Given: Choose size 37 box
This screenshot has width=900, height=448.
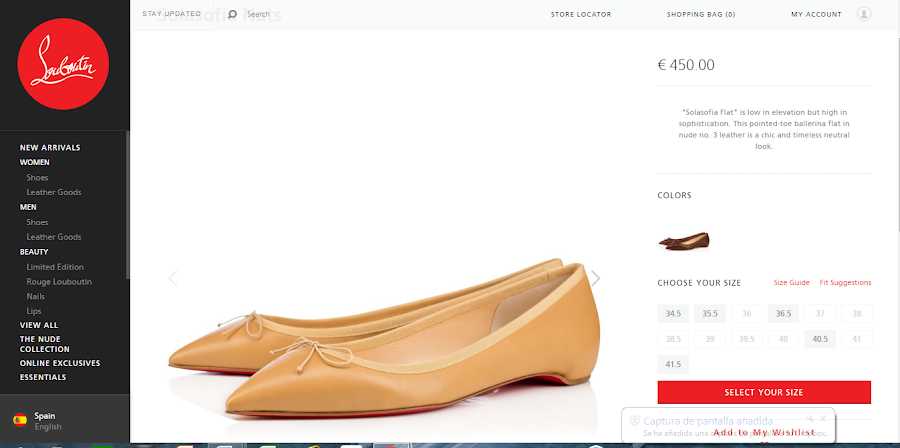Looking at the screenshot, I should tap(820, 314).
